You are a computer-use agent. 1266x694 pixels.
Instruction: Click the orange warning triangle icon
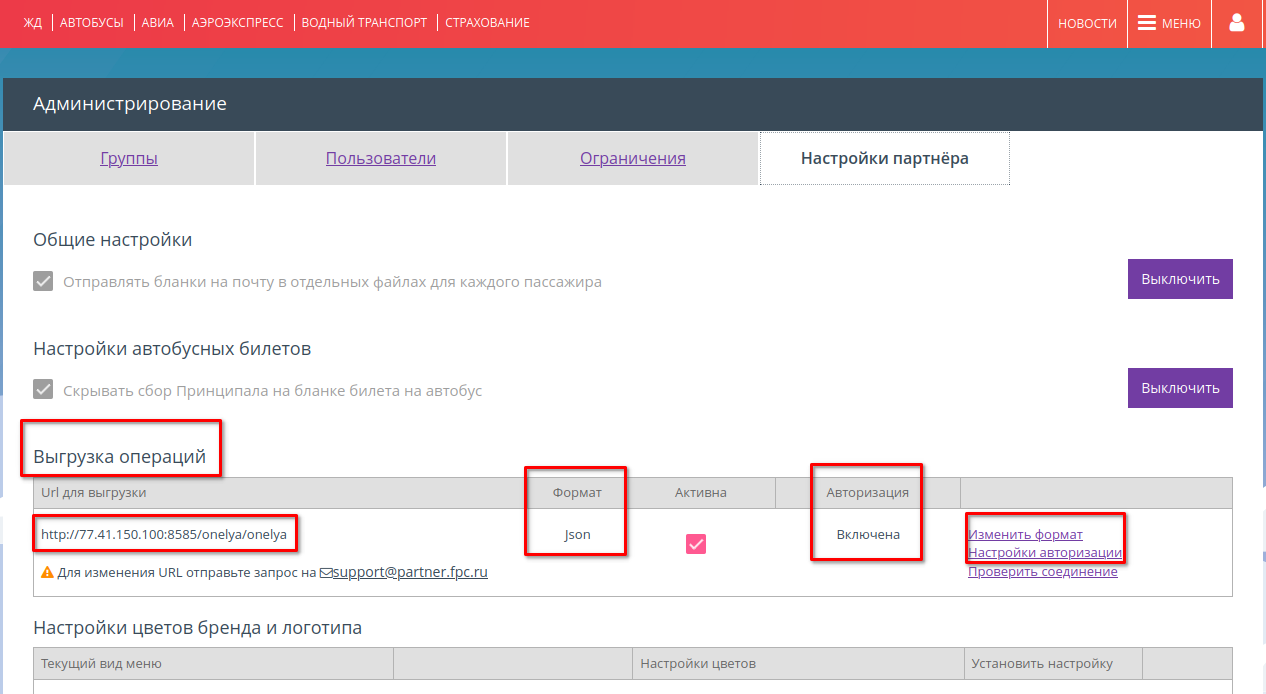47,573
